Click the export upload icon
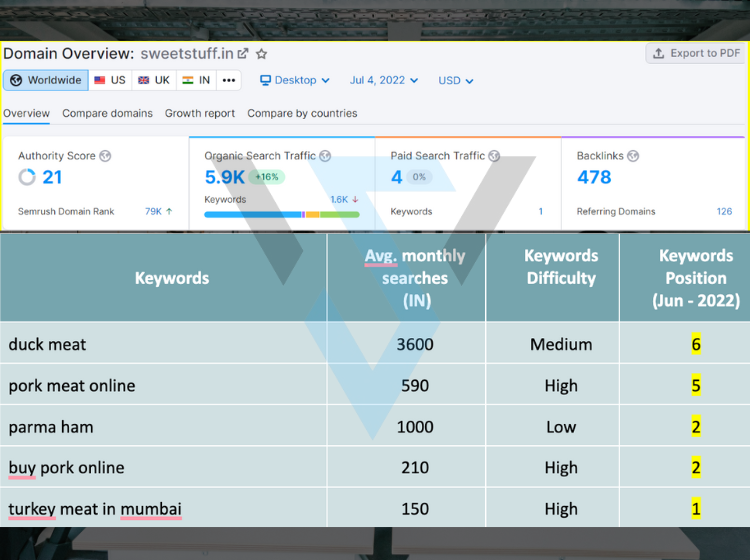The width and height of the screenshot is (750, 560). pos(659,53)
